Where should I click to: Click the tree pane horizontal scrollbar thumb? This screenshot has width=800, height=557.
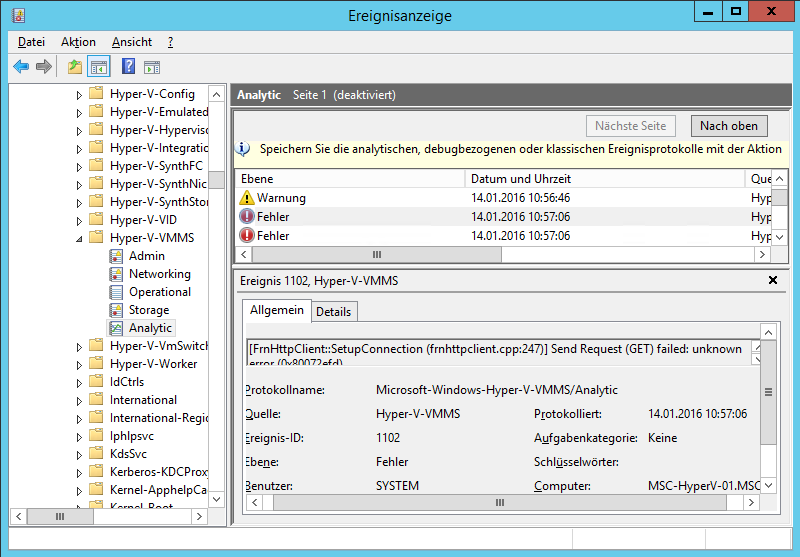coord(60,517)
